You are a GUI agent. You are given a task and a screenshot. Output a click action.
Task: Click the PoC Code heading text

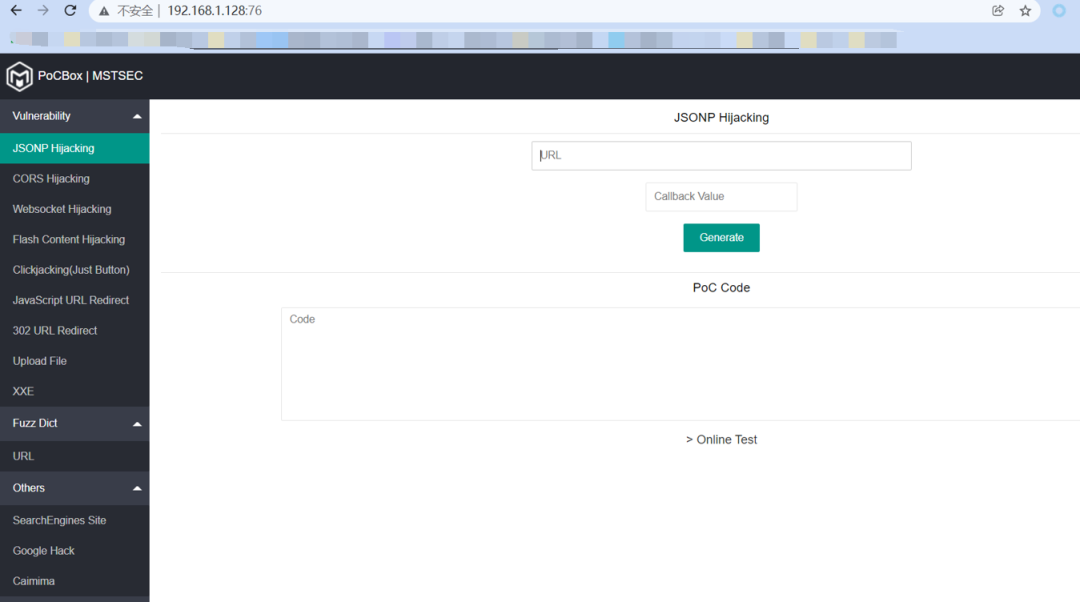[721, 288]
